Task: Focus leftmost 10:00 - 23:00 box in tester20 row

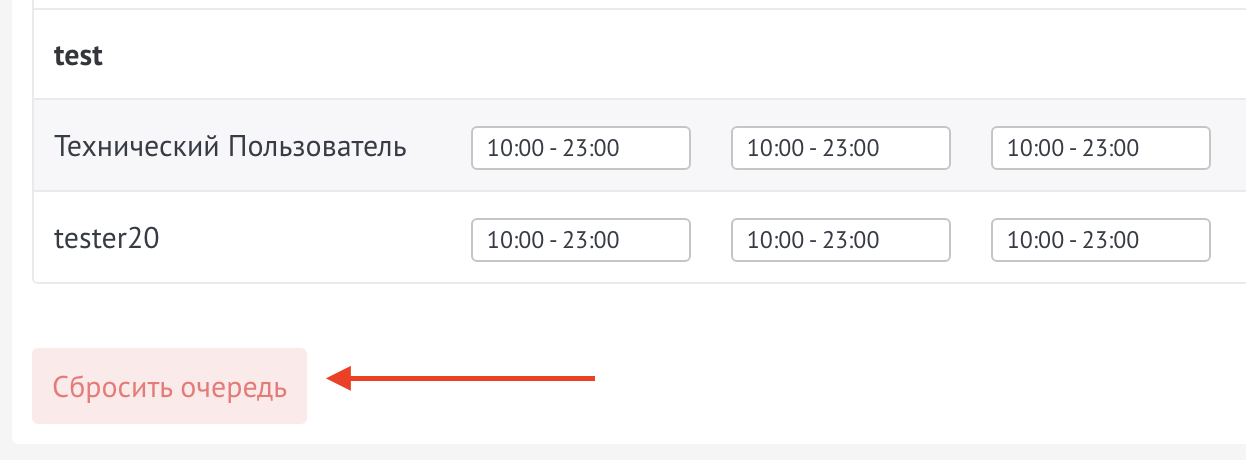Action: (580, 240)
